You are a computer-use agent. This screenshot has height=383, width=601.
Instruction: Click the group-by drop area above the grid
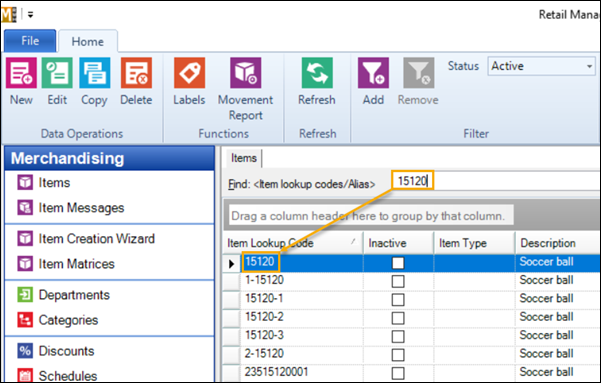click(371, 216)
